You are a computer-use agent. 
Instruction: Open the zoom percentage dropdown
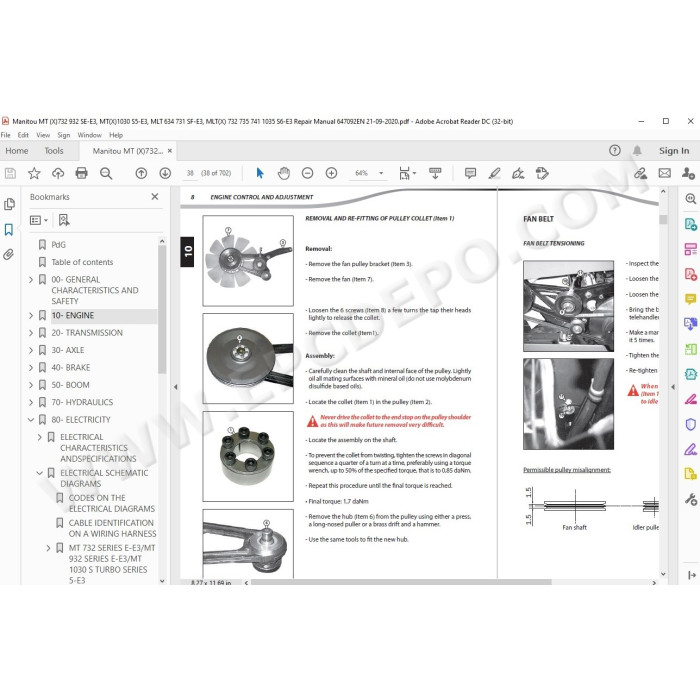[381, 173]
